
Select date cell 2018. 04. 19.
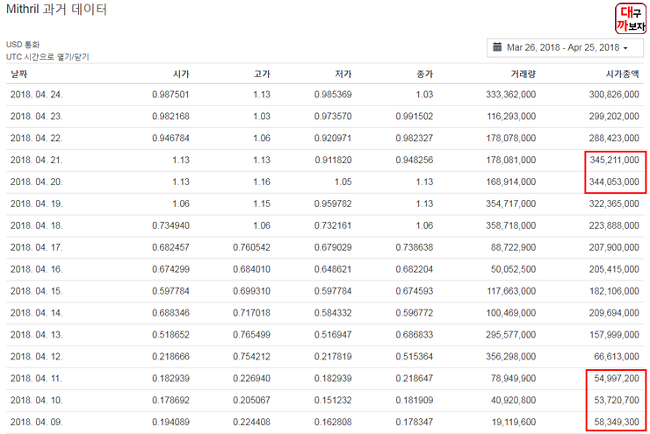[x=36, y=204]
